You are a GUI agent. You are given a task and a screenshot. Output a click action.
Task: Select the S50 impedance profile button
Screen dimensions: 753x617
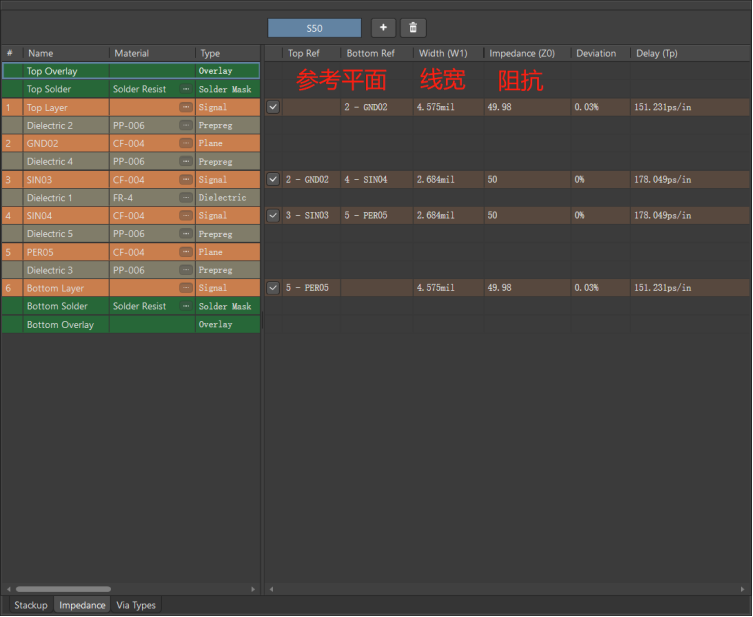[314, 28]
